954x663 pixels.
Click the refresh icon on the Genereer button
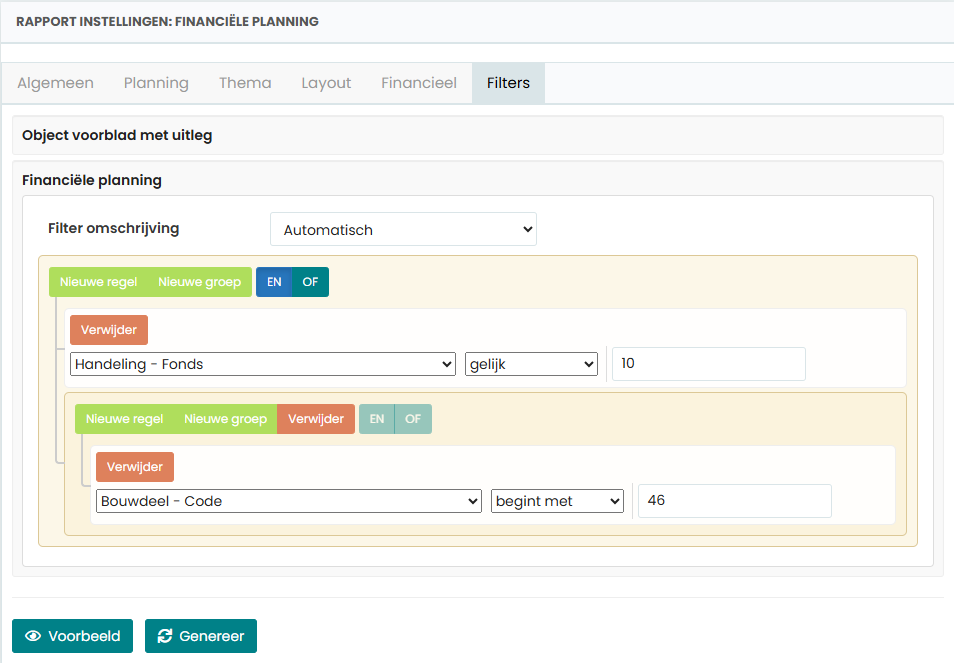click(x=164, y=636)
